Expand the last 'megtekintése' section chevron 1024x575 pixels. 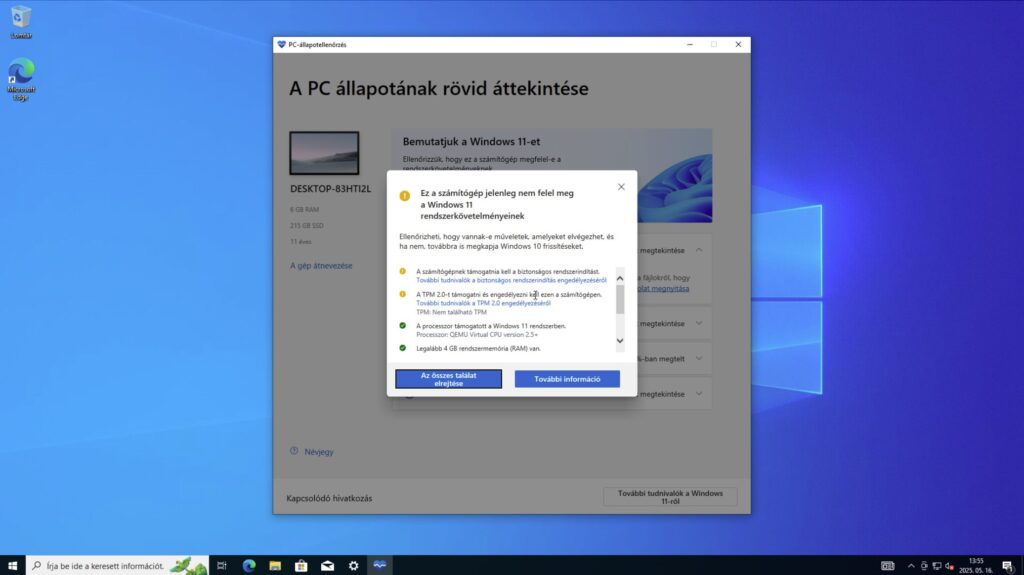tap(699, 394)
